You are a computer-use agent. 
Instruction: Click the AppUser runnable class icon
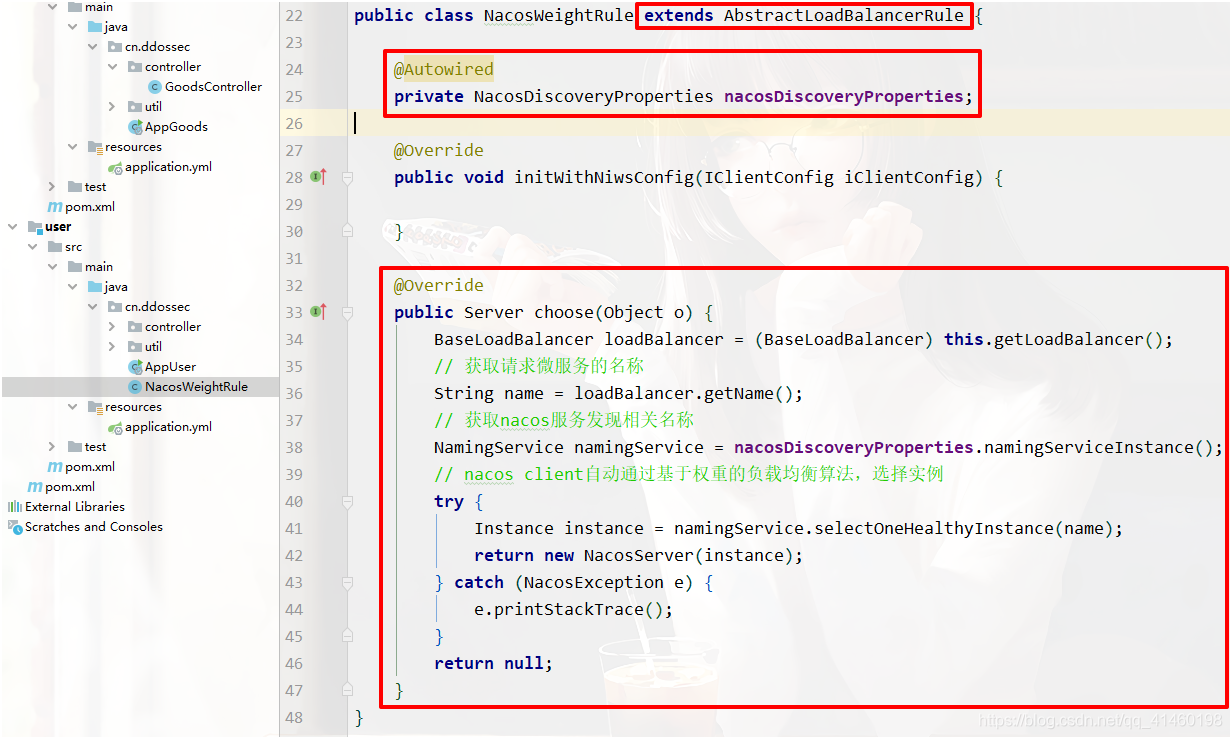[136, 367]
